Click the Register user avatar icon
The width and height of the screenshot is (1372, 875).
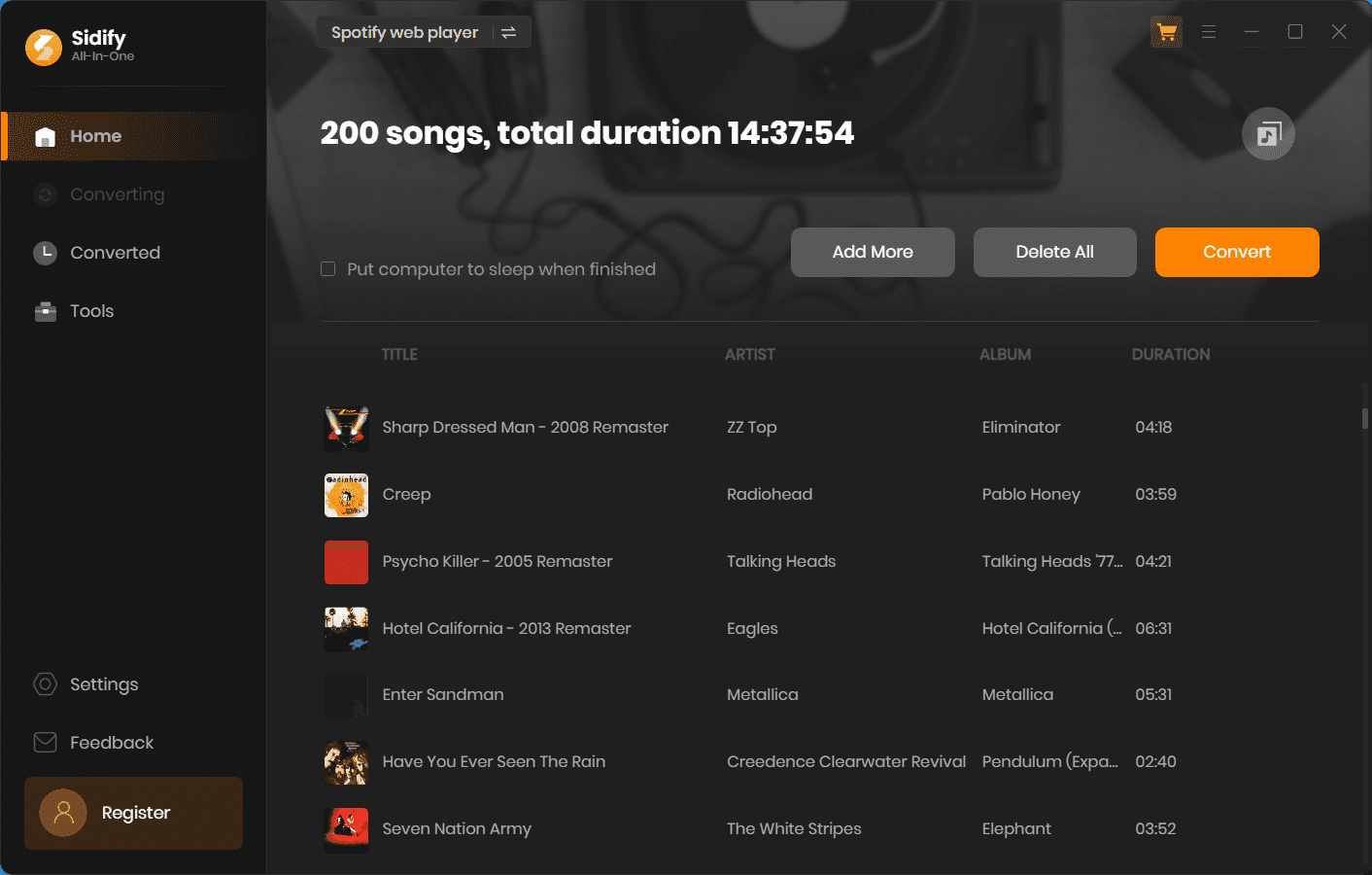(x=63, y=813)
